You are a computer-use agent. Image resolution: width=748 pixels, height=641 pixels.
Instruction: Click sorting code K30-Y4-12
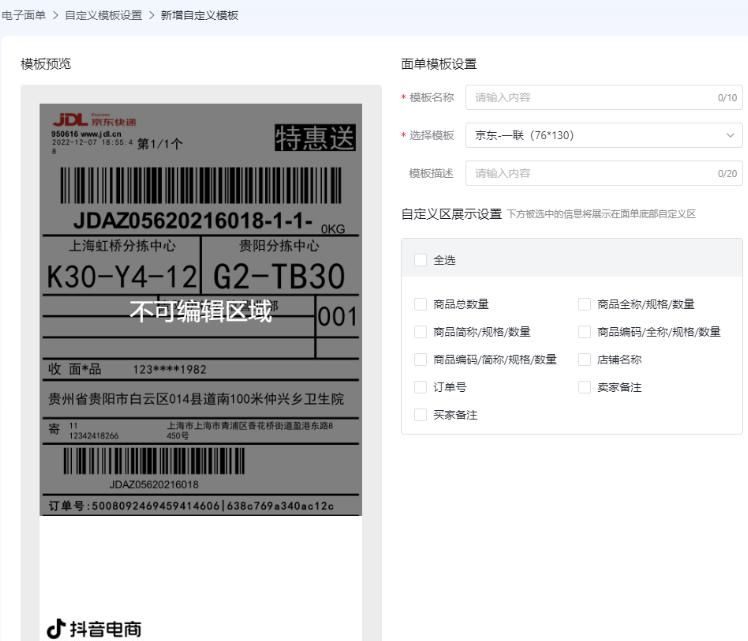[122, 277]
